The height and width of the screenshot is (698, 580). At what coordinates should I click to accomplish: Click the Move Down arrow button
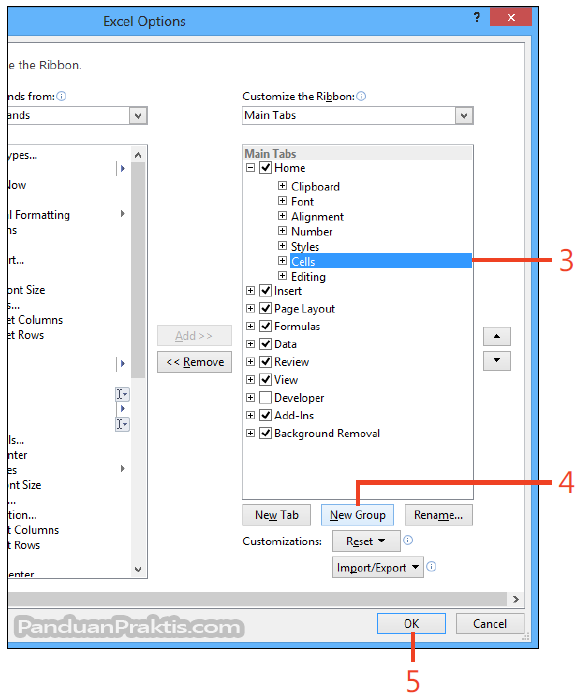pyautogui.click(x=497, y=361)
